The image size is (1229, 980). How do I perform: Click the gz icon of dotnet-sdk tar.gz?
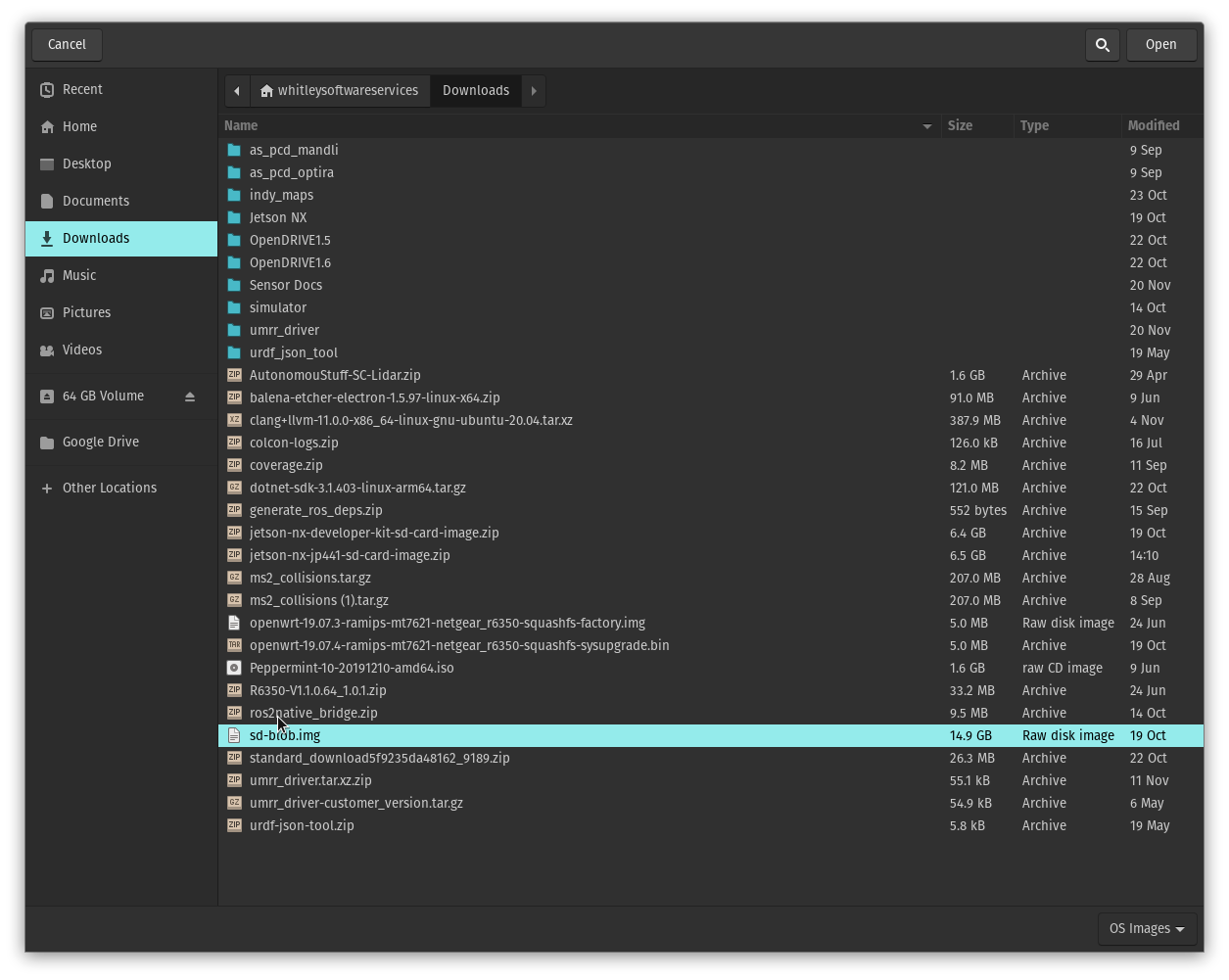coord(234,488)
